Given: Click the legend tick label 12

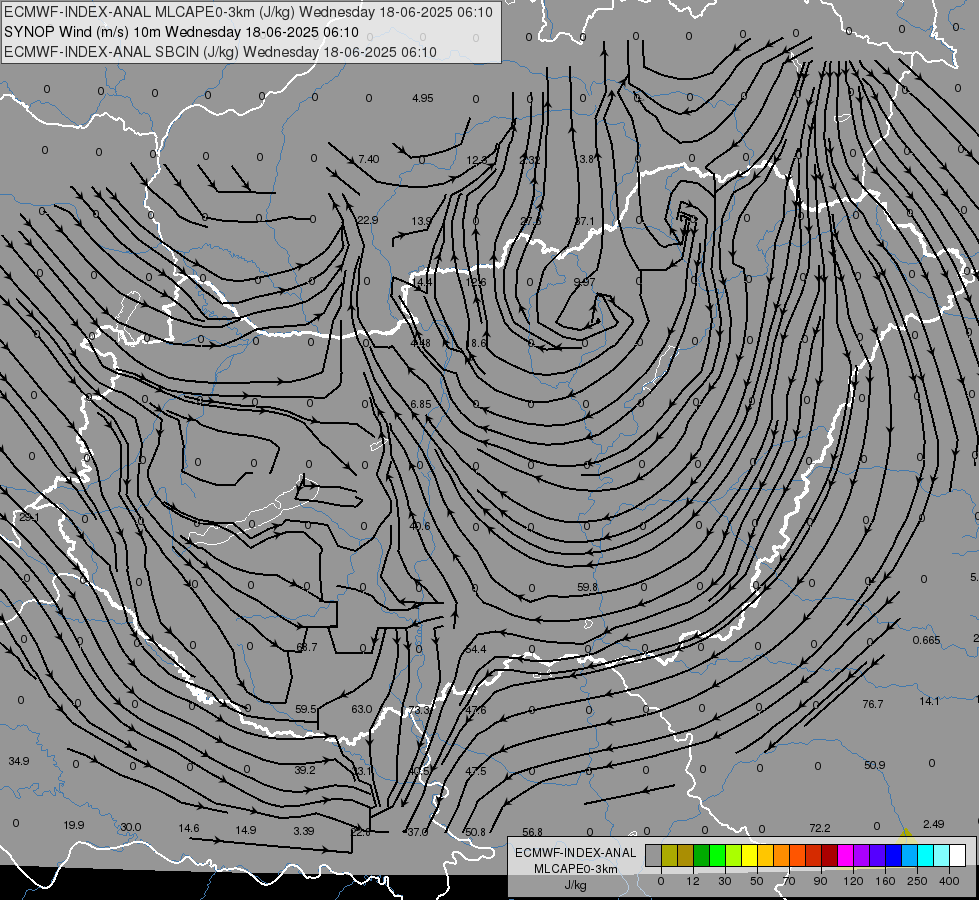Looking at the screenshot, I should 693,881.
